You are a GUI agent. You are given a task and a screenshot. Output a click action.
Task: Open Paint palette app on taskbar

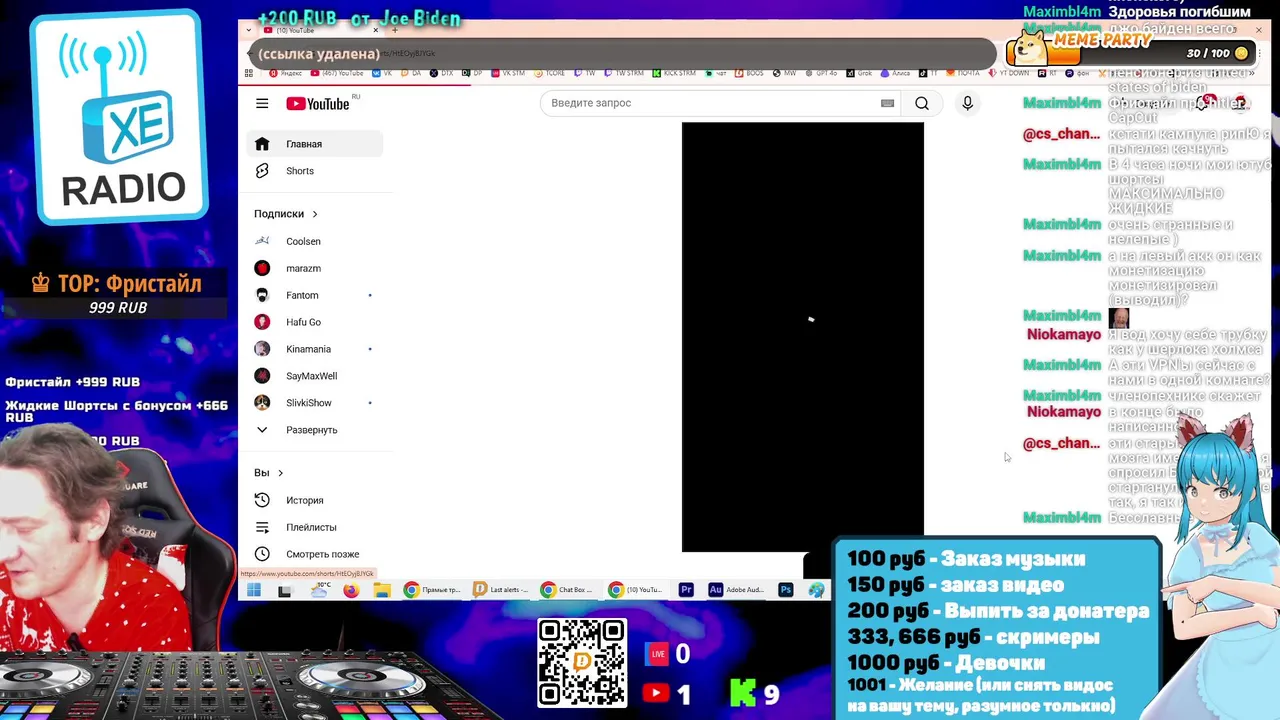click(x=817, y=590)
